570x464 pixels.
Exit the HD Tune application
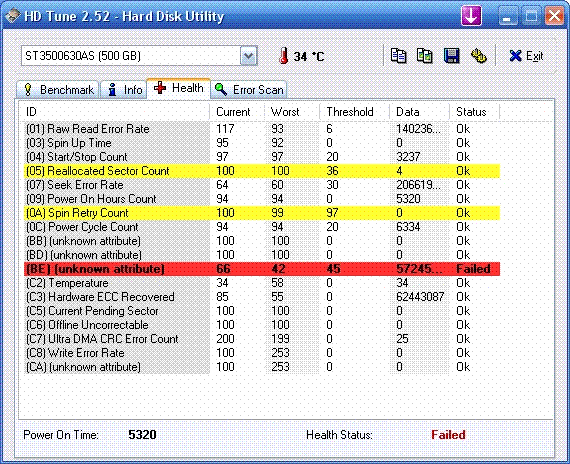coord(526,56)
